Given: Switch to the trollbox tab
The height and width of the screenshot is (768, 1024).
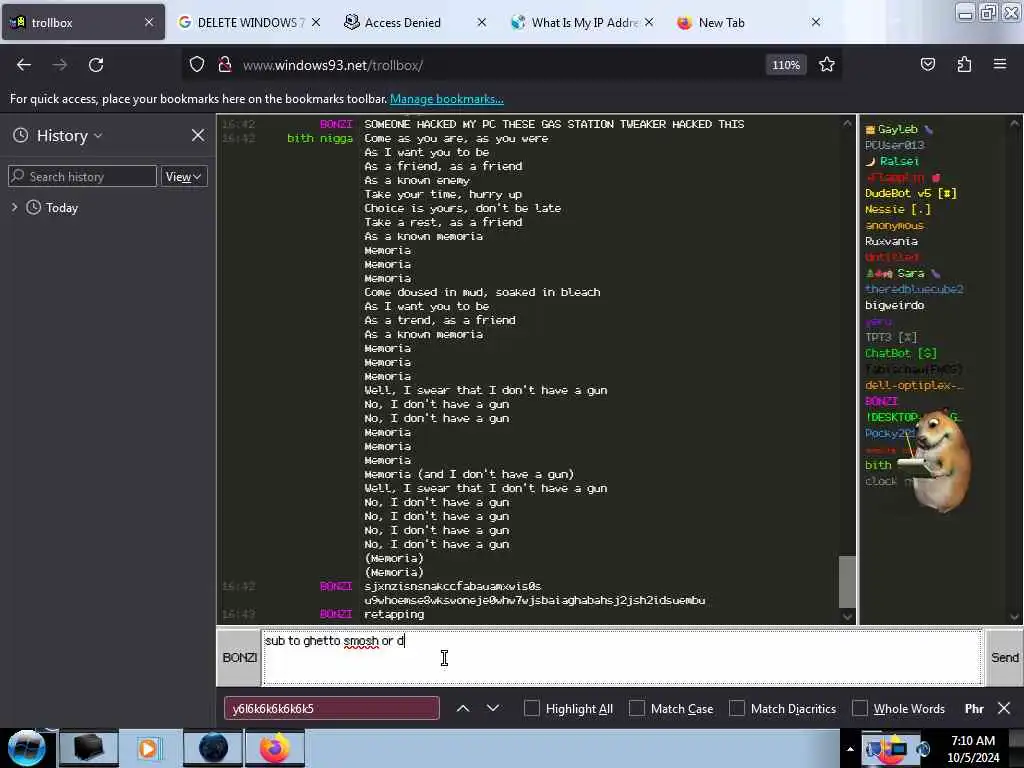Looking at the screenshot, I should pyautogui.click(x=83, y=22).
